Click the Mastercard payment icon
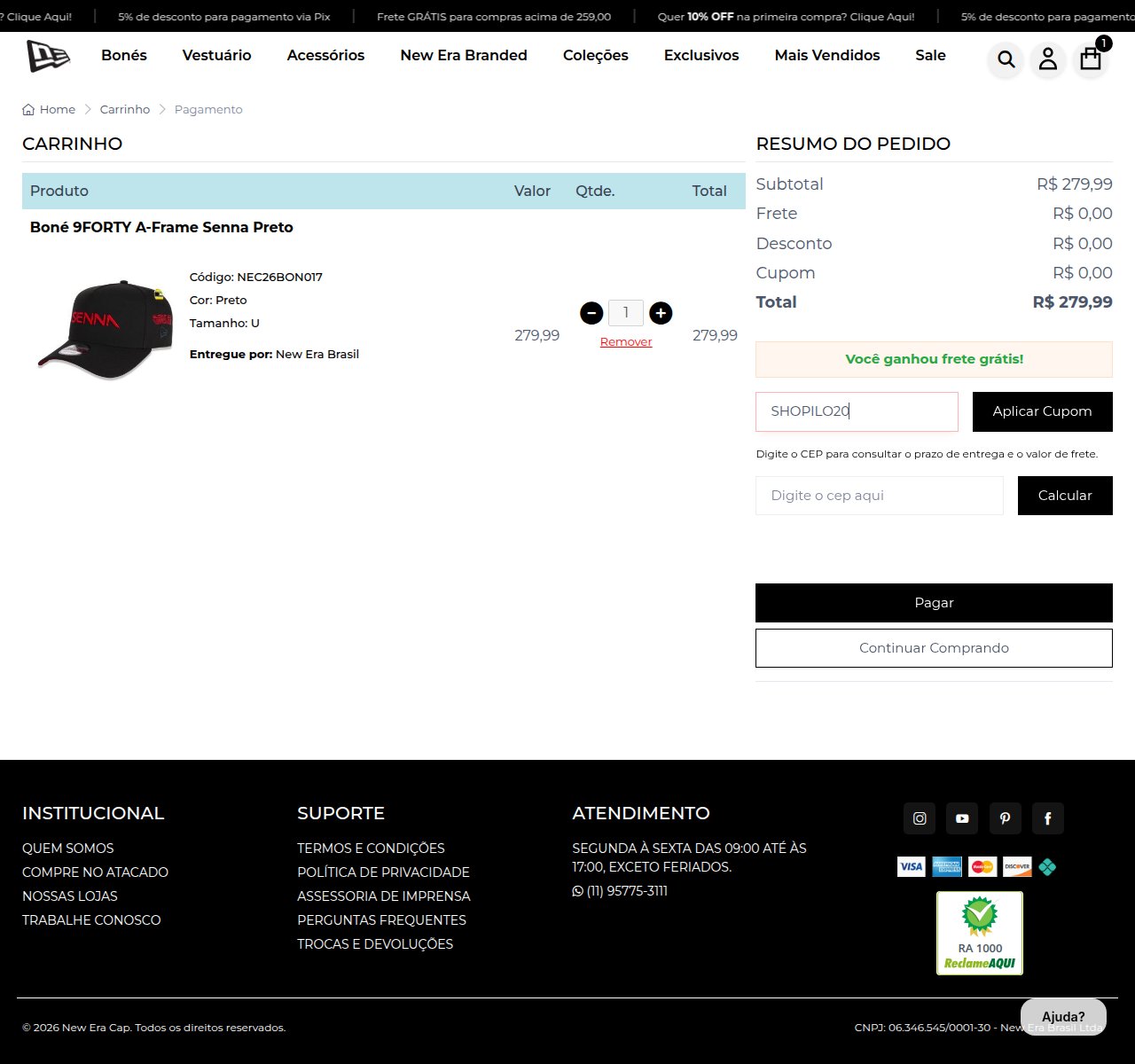 (x=982, y=866)
